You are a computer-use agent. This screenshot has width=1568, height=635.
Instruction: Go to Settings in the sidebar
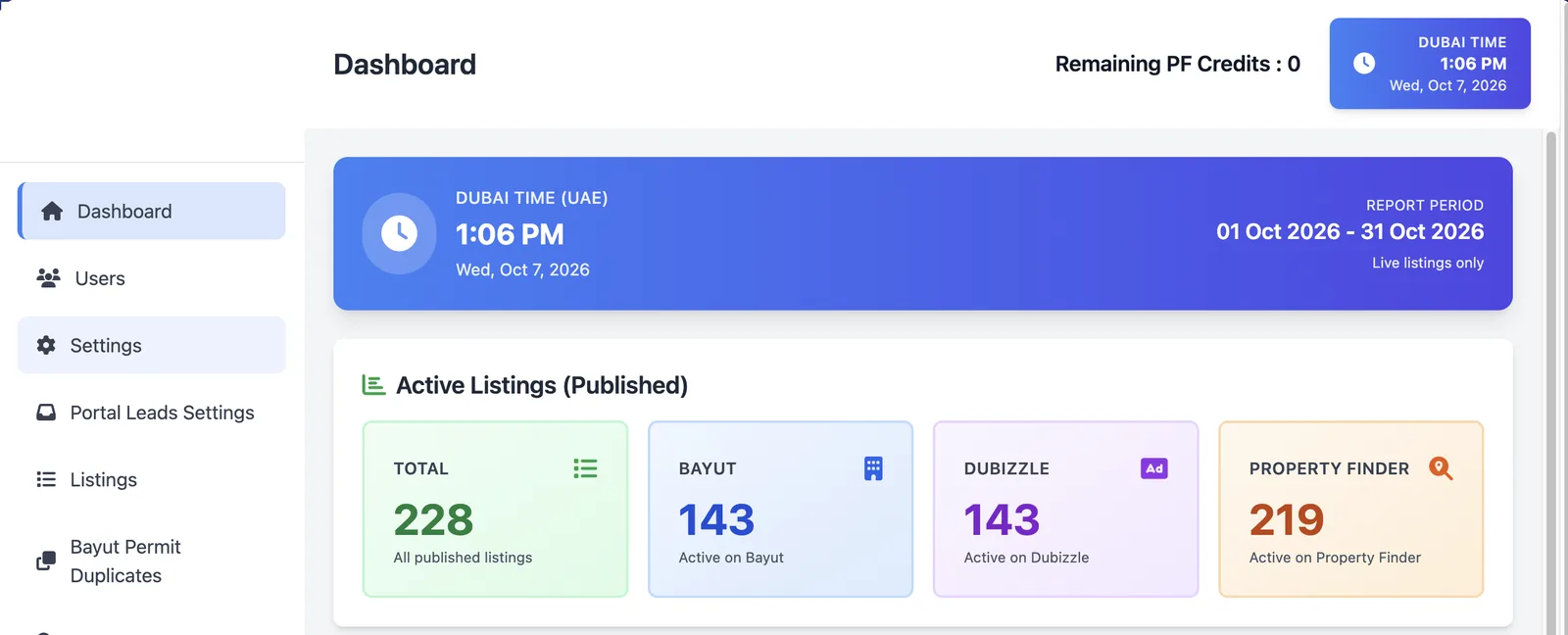tap(152, 345)
